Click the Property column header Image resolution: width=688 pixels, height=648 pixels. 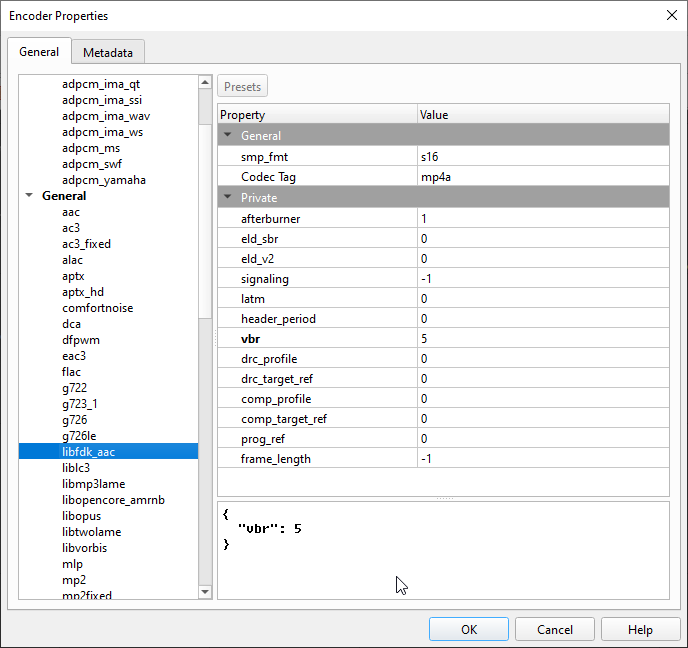coord(317,115)
